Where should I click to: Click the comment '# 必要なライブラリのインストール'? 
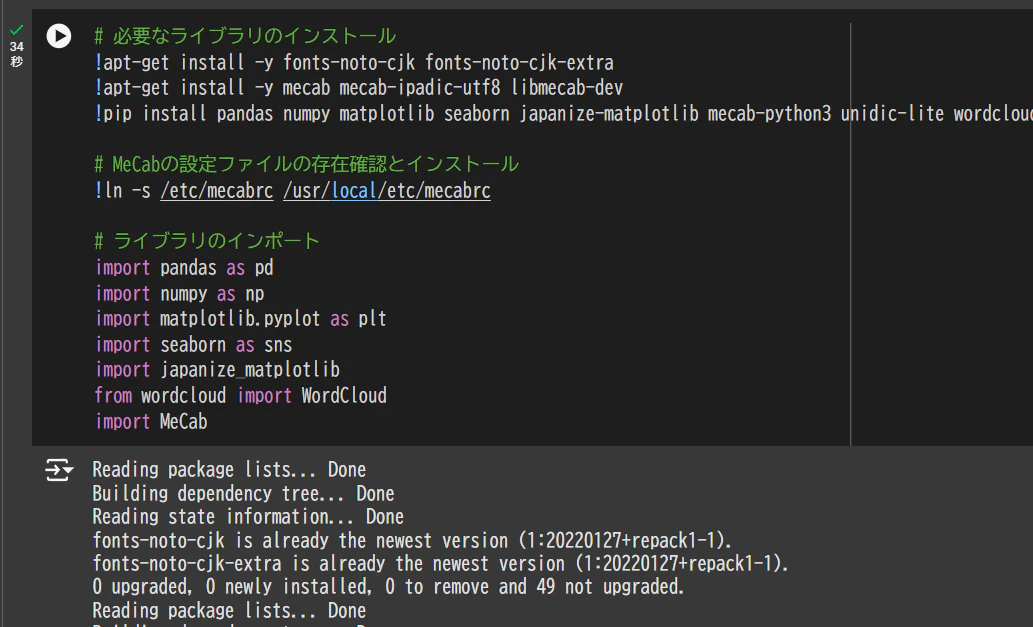click(244, 36)
